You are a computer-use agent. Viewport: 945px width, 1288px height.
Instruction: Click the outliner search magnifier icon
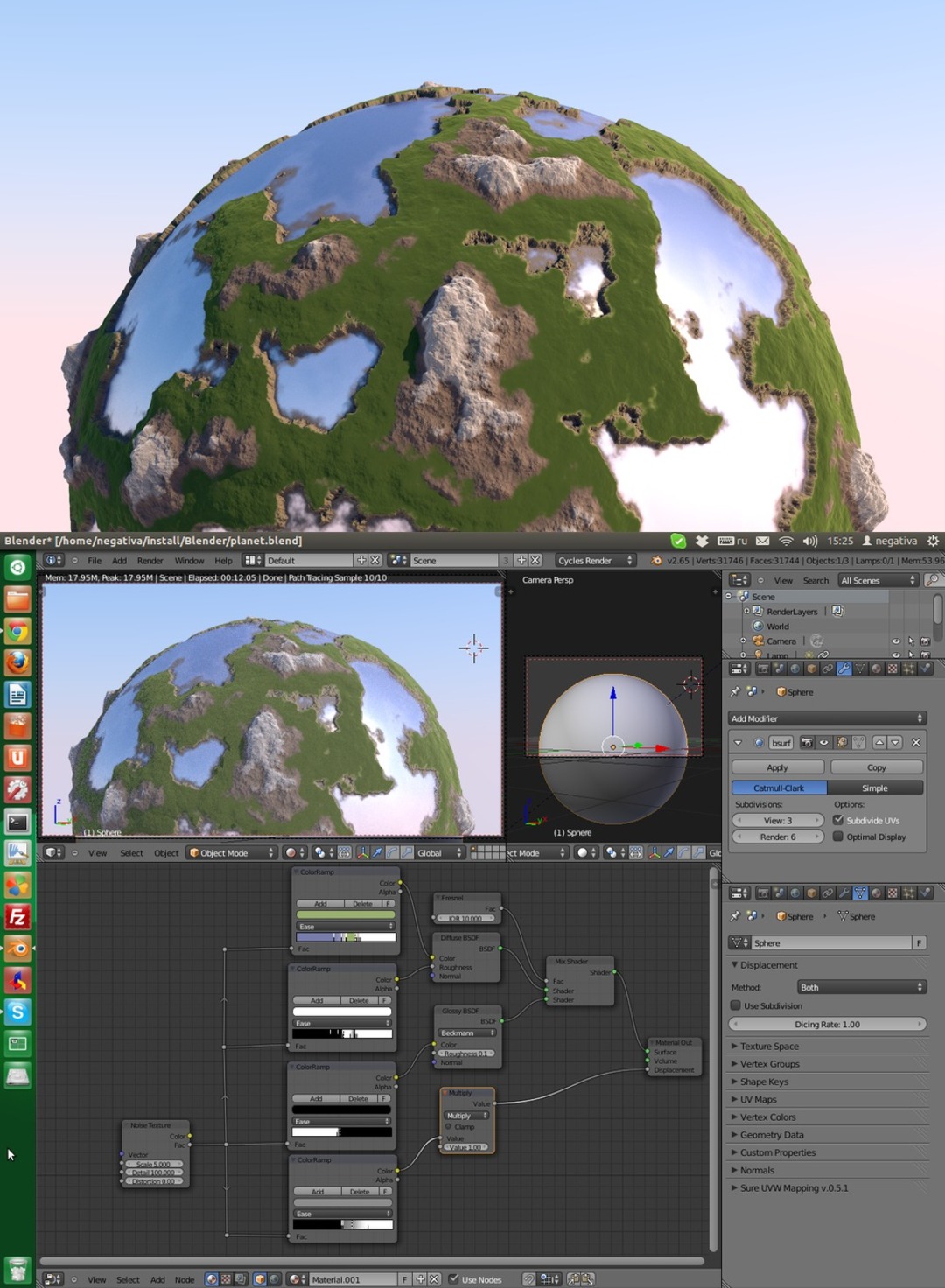[933, 580]
